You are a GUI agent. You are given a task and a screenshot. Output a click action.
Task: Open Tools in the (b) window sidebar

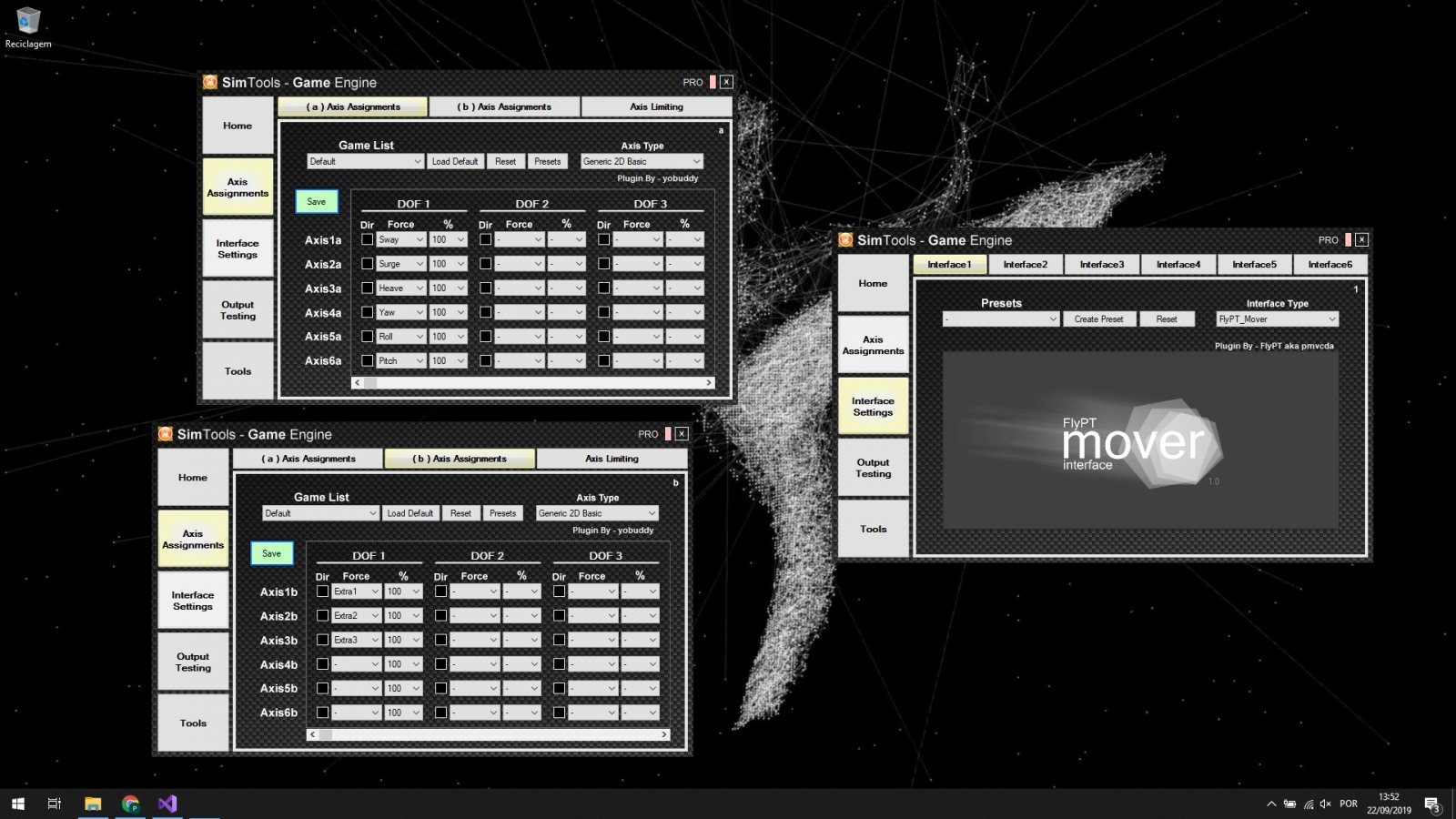193,723
